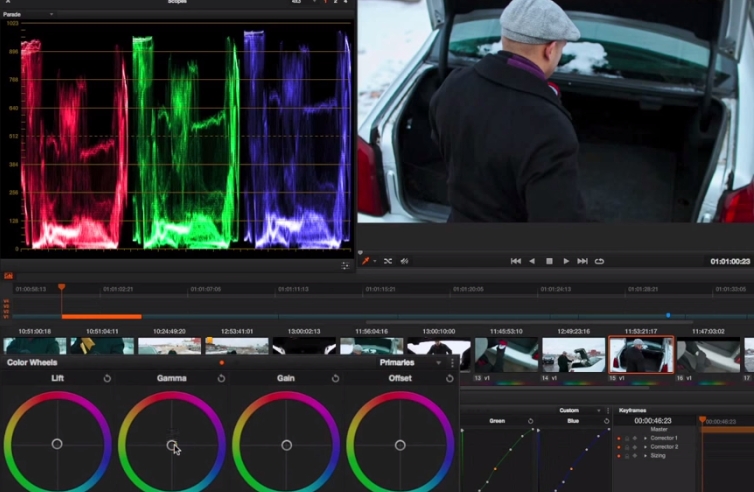Select clip thumbnail 10:24:49:20
754x492 pixels.
169,346
